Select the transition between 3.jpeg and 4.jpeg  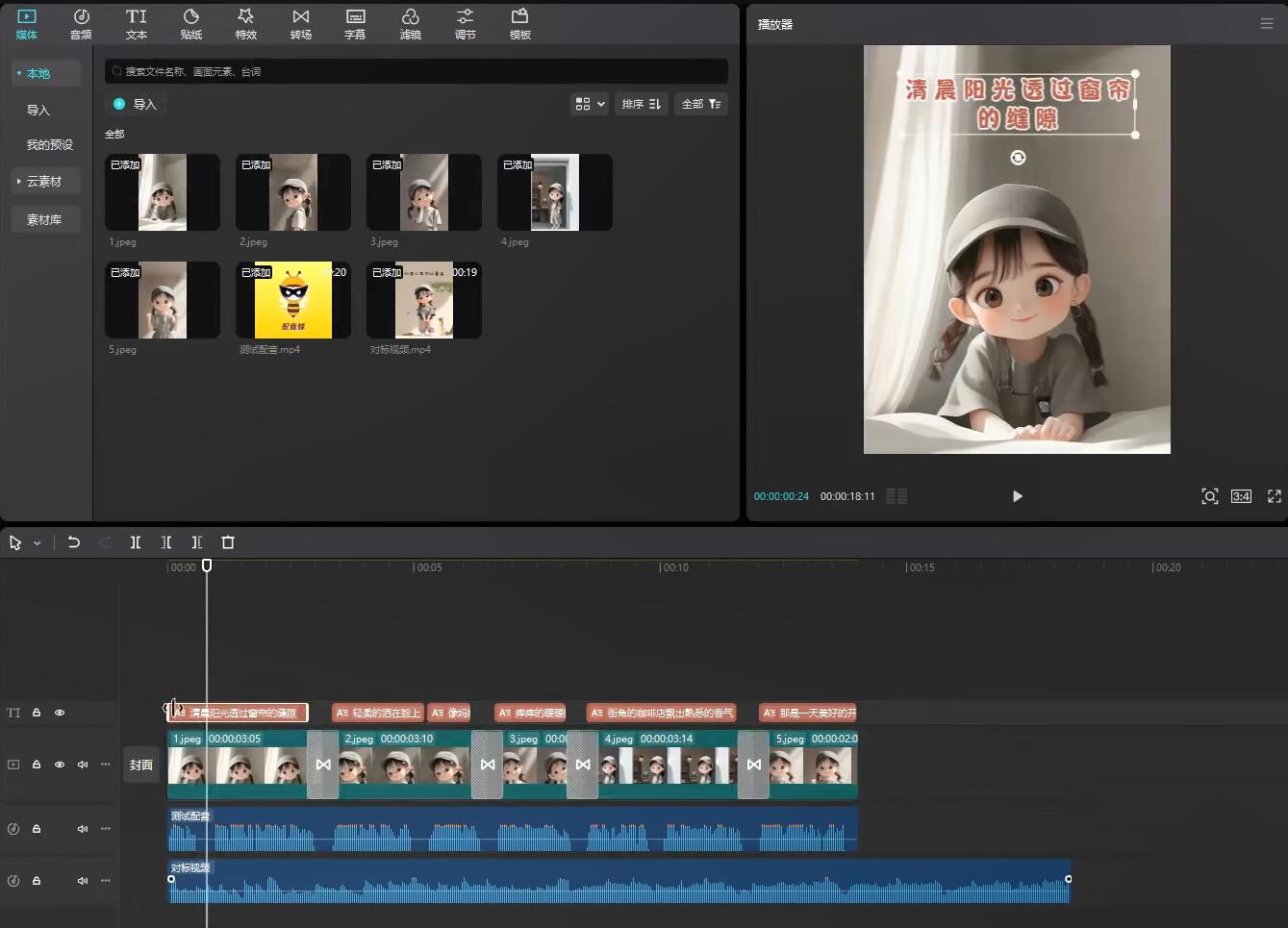(x=583, y=765)
